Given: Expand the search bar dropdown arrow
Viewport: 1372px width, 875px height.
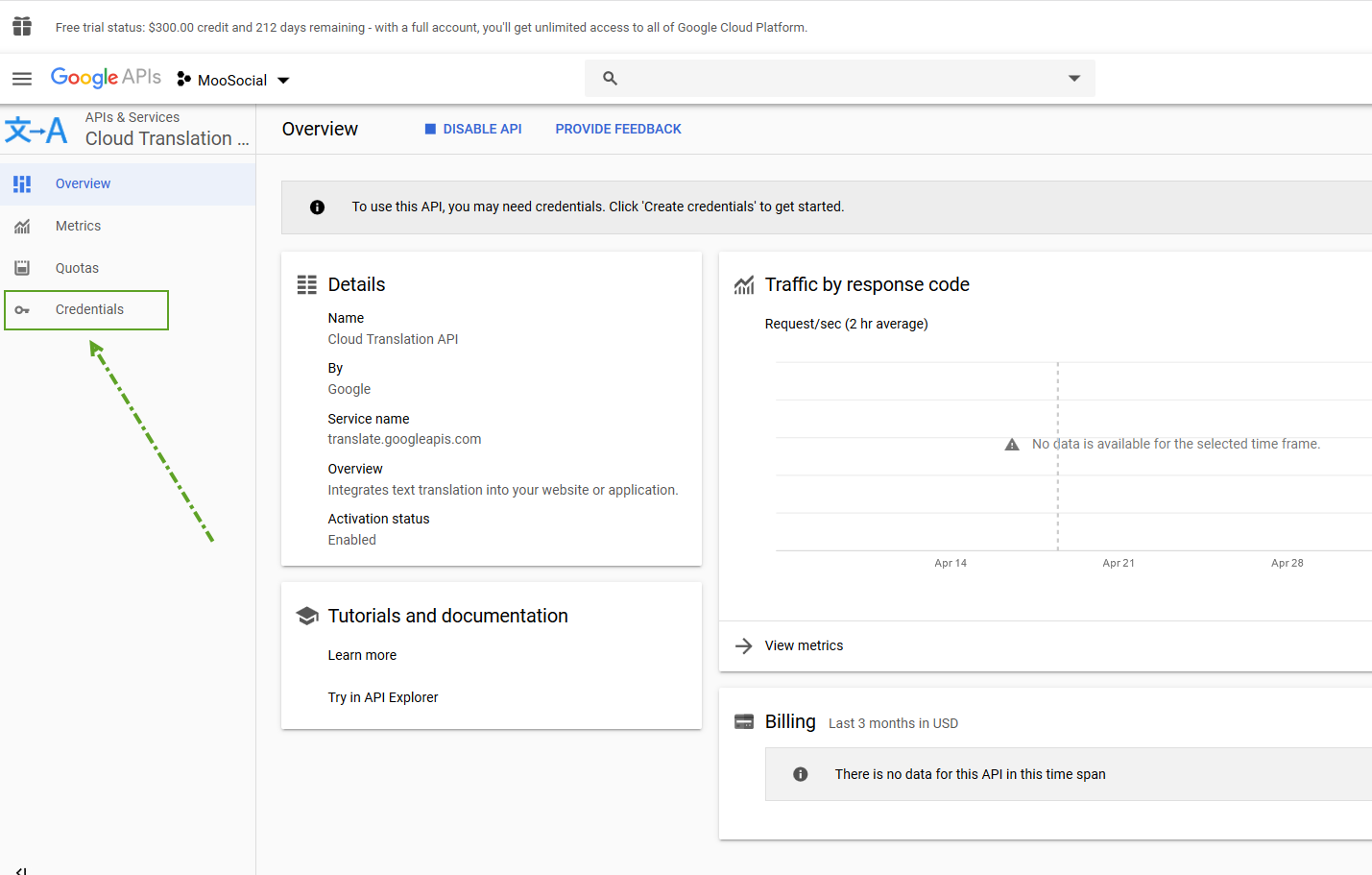Looking at the screenshot, I should [x=1074, y=79].
